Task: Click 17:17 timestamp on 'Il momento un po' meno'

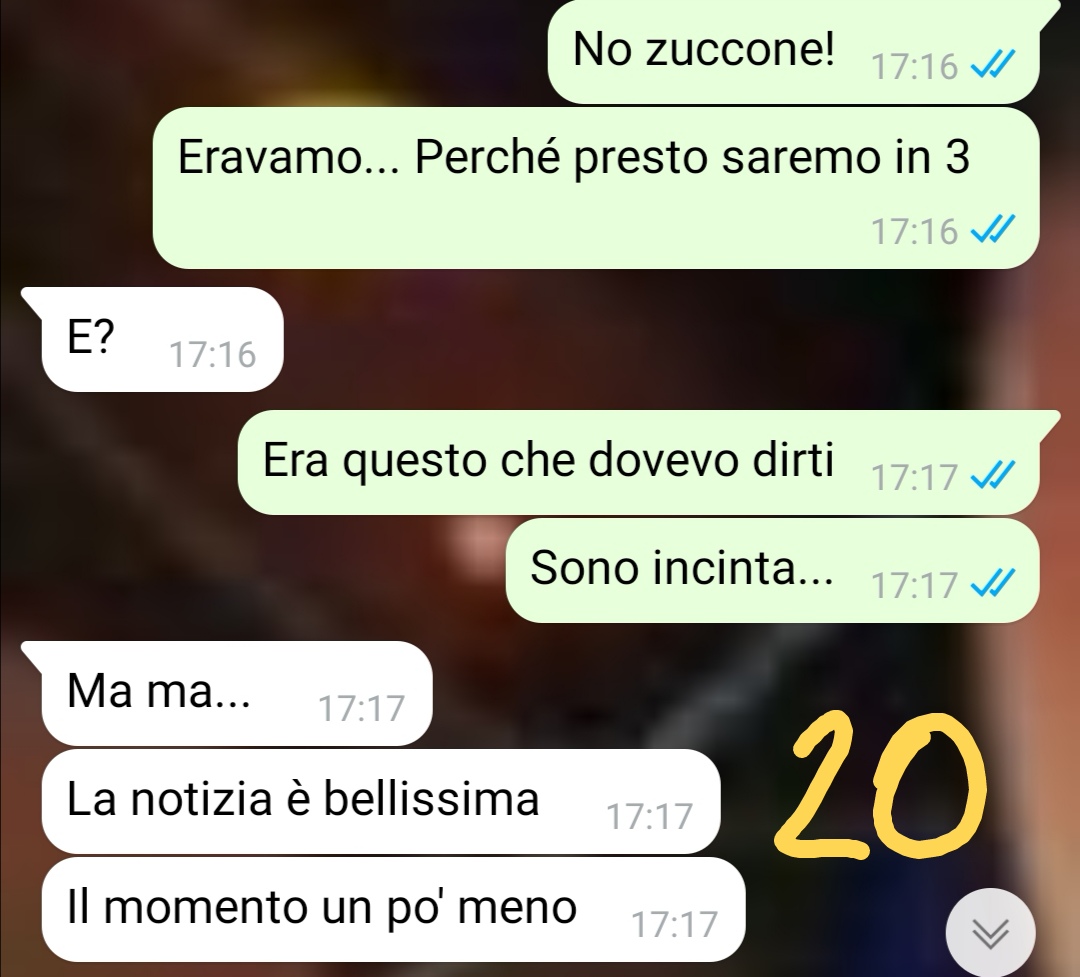Action: 674,924
